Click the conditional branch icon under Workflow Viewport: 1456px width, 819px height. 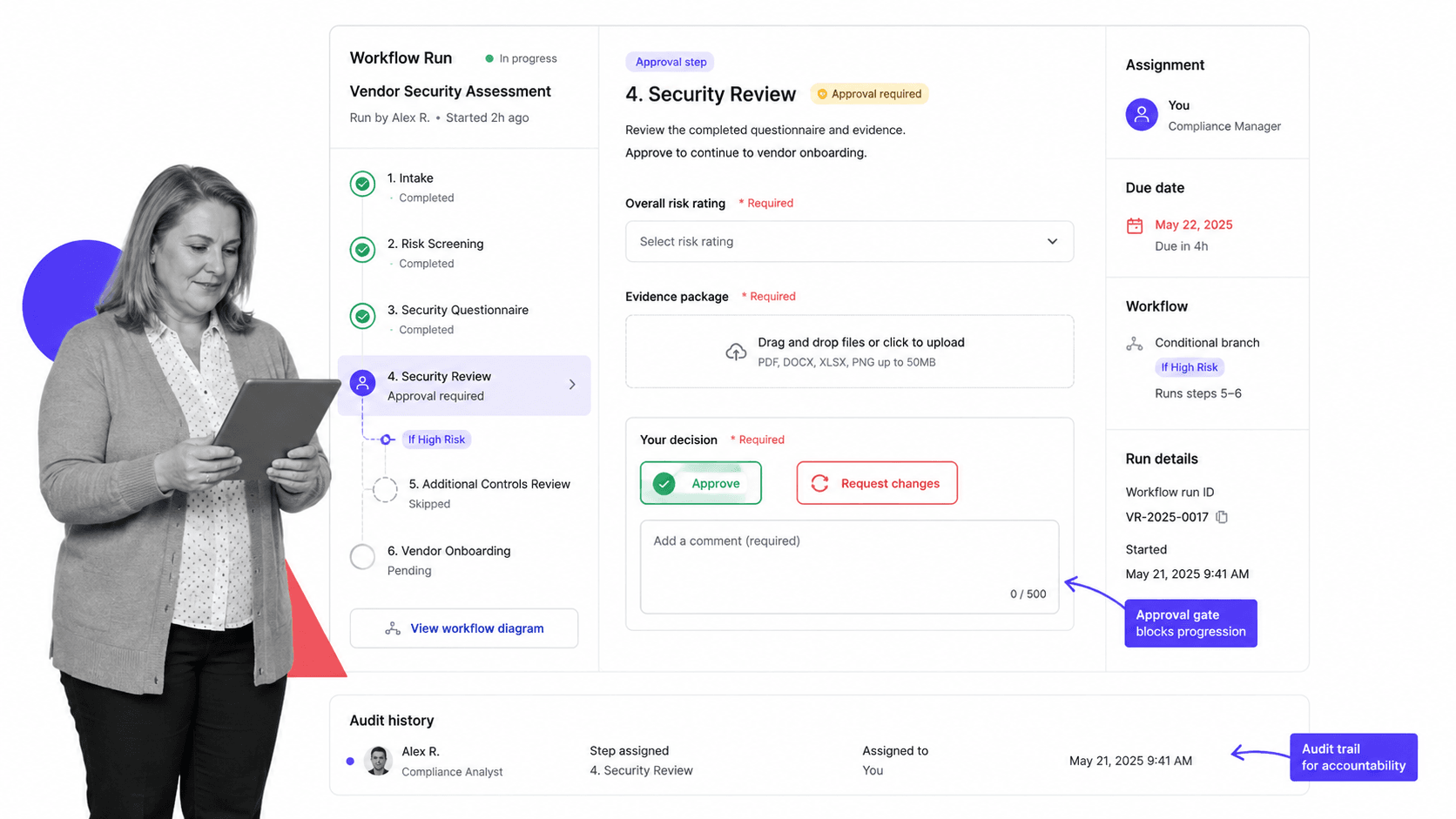1134,344
